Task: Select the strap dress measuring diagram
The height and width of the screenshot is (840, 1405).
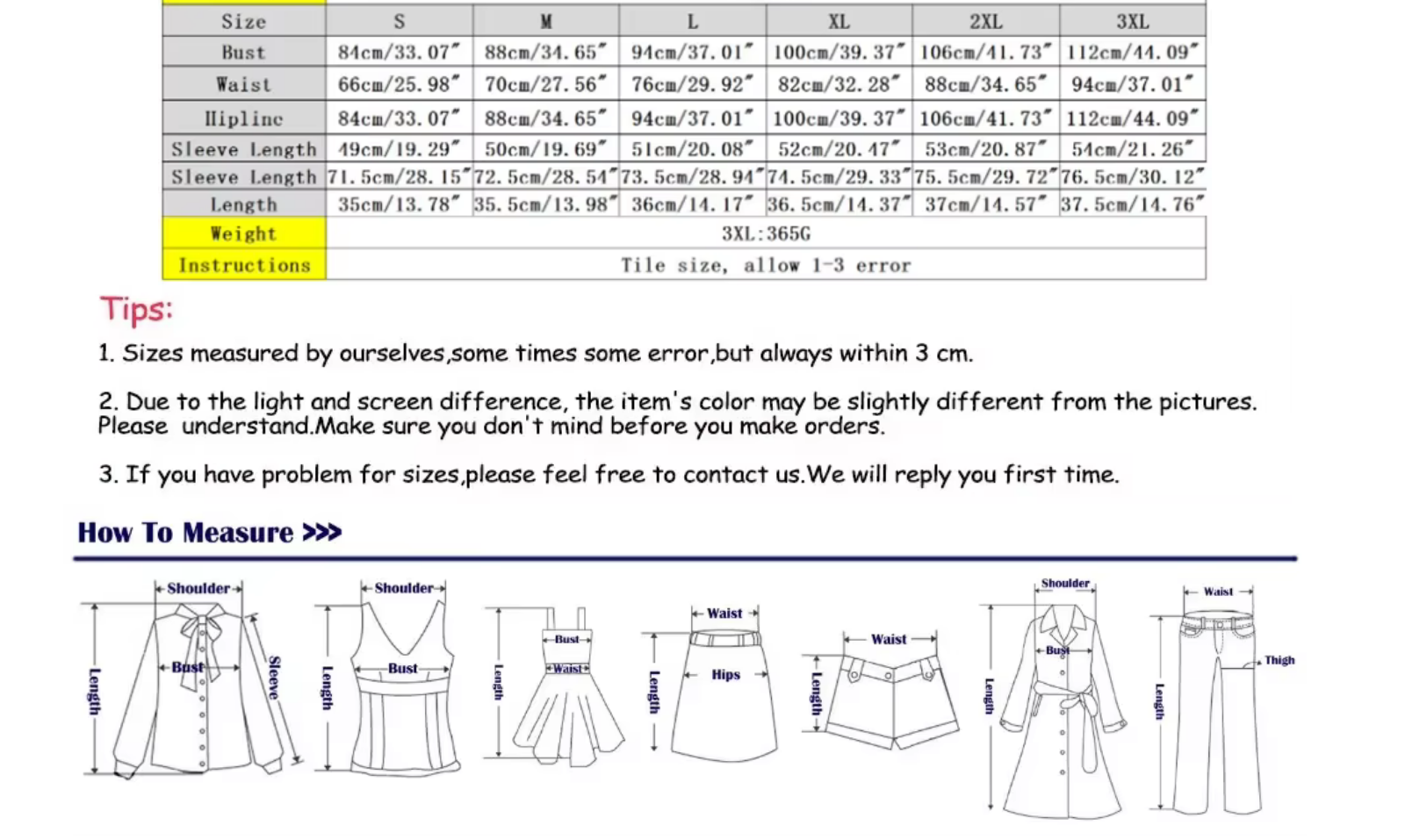Action: (x=554, y=686)
